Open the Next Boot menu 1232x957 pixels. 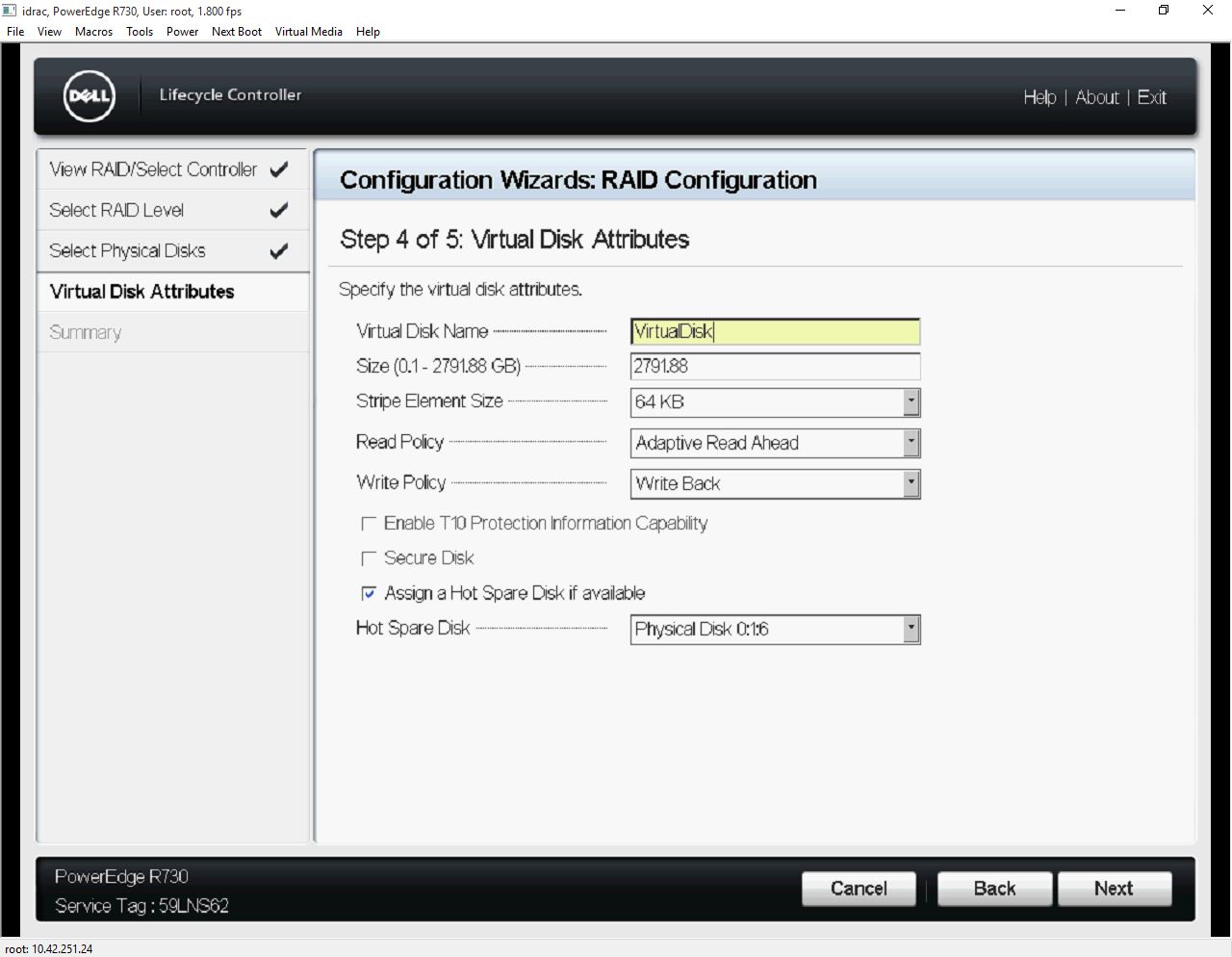pyautogui.click(x=237, y=31)
